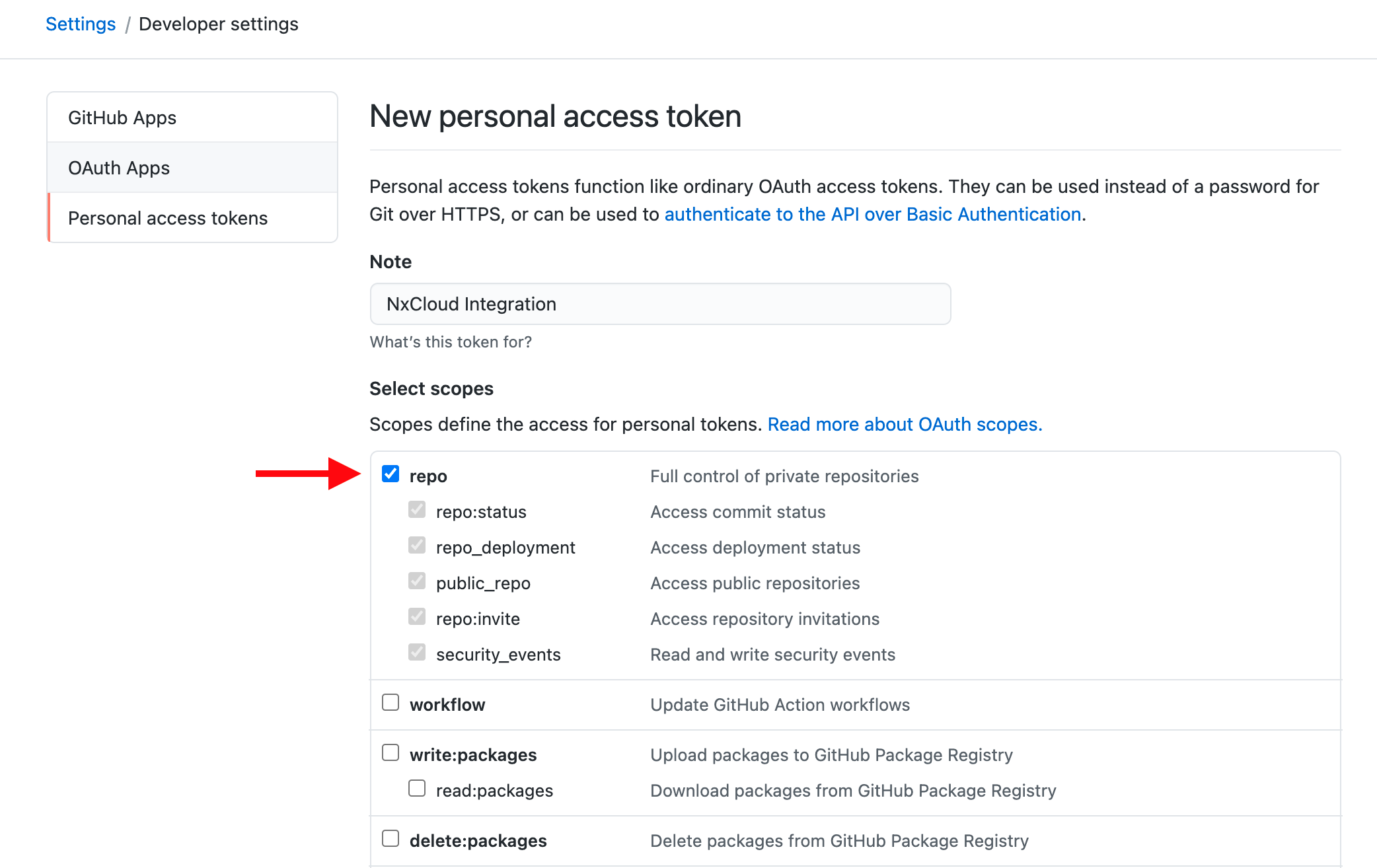Select the NxCloud Integration text

coord(470,304)
